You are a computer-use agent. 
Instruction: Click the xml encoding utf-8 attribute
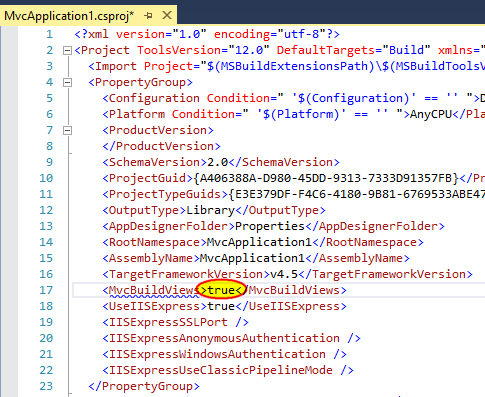[x=269, y=34]
